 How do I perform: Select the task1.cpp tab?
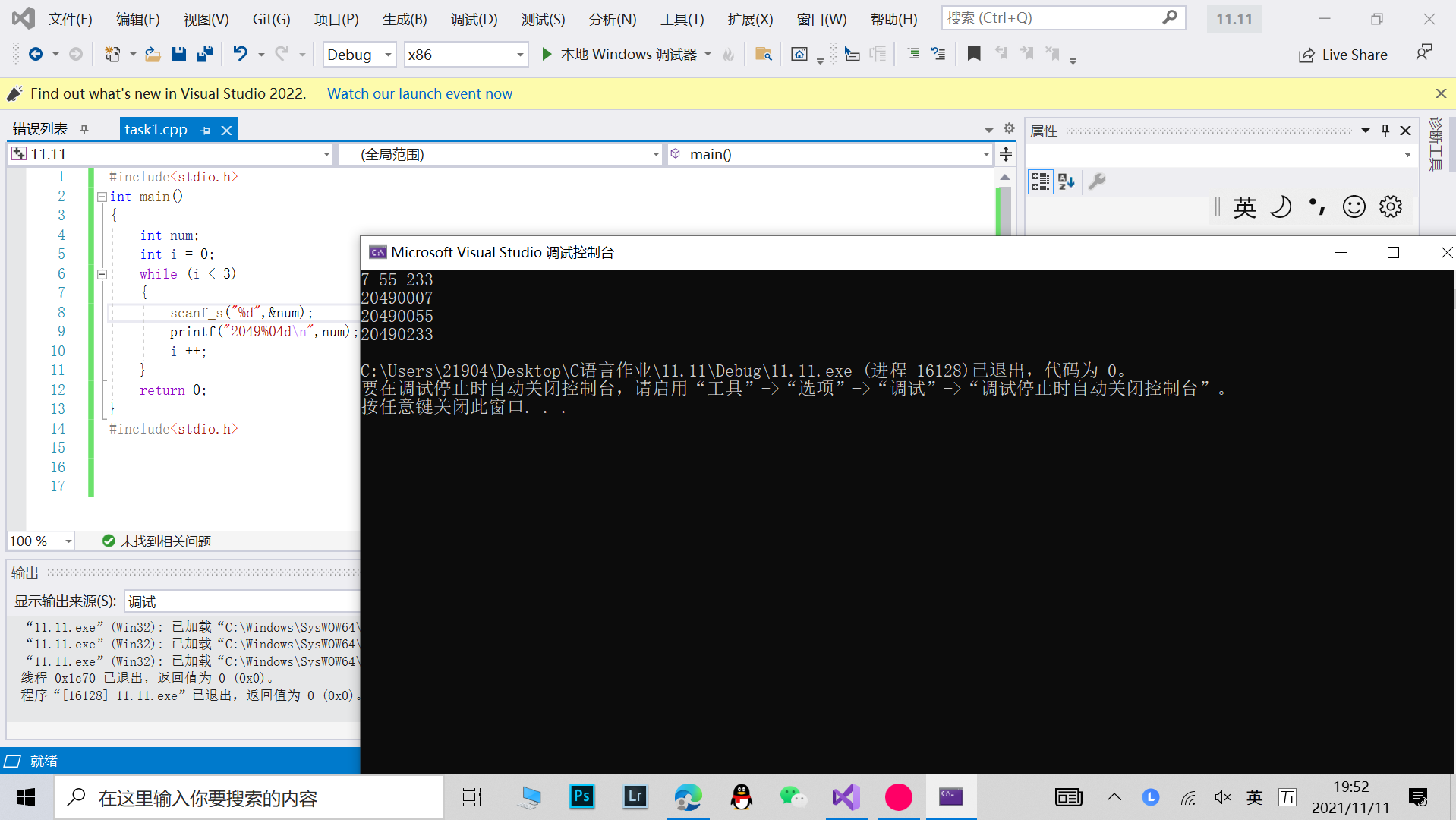(x=156, y=129)
